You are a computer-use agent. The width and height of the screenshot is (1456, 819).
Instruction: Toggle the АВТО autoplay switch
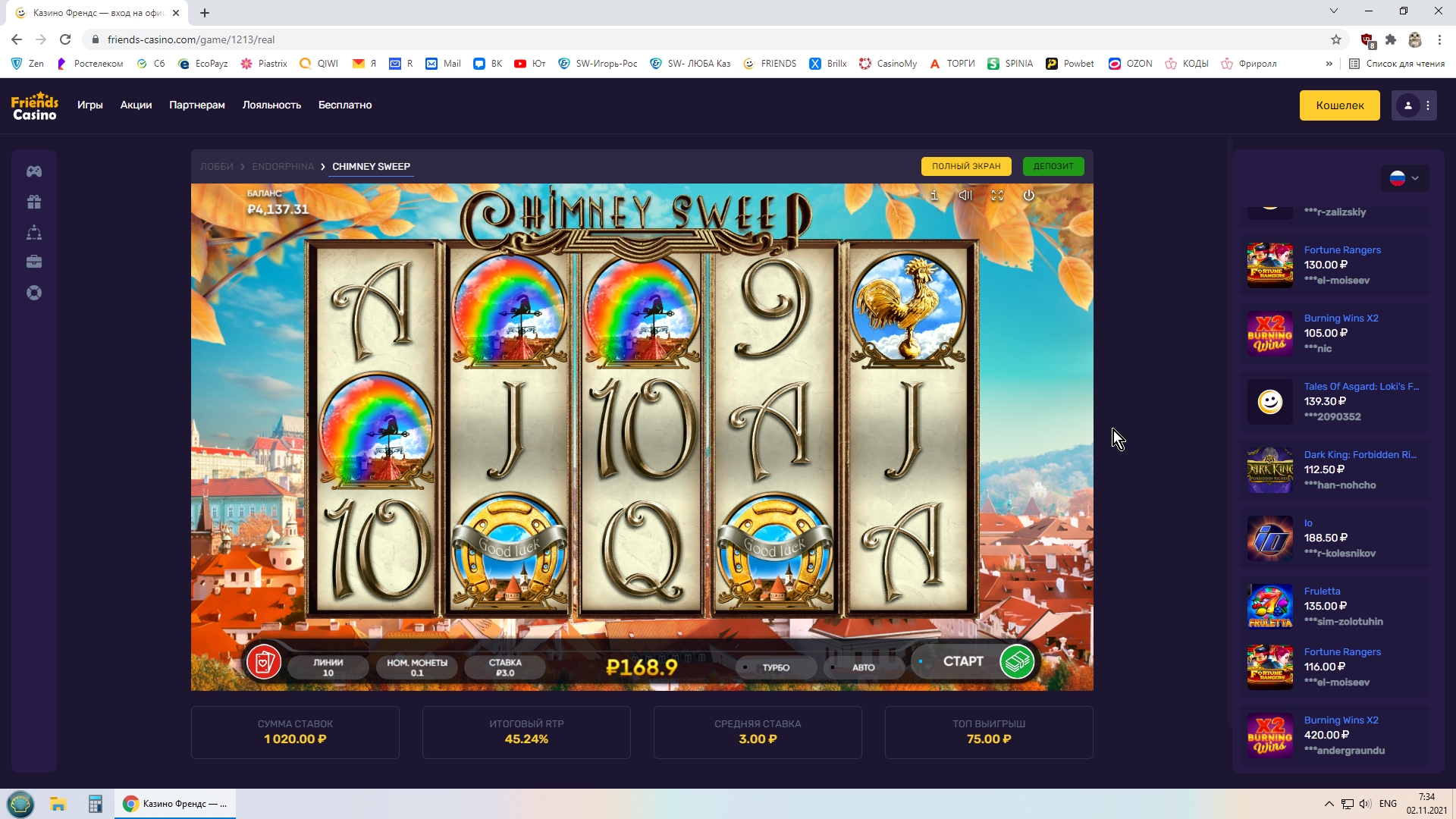click(863, 667)
